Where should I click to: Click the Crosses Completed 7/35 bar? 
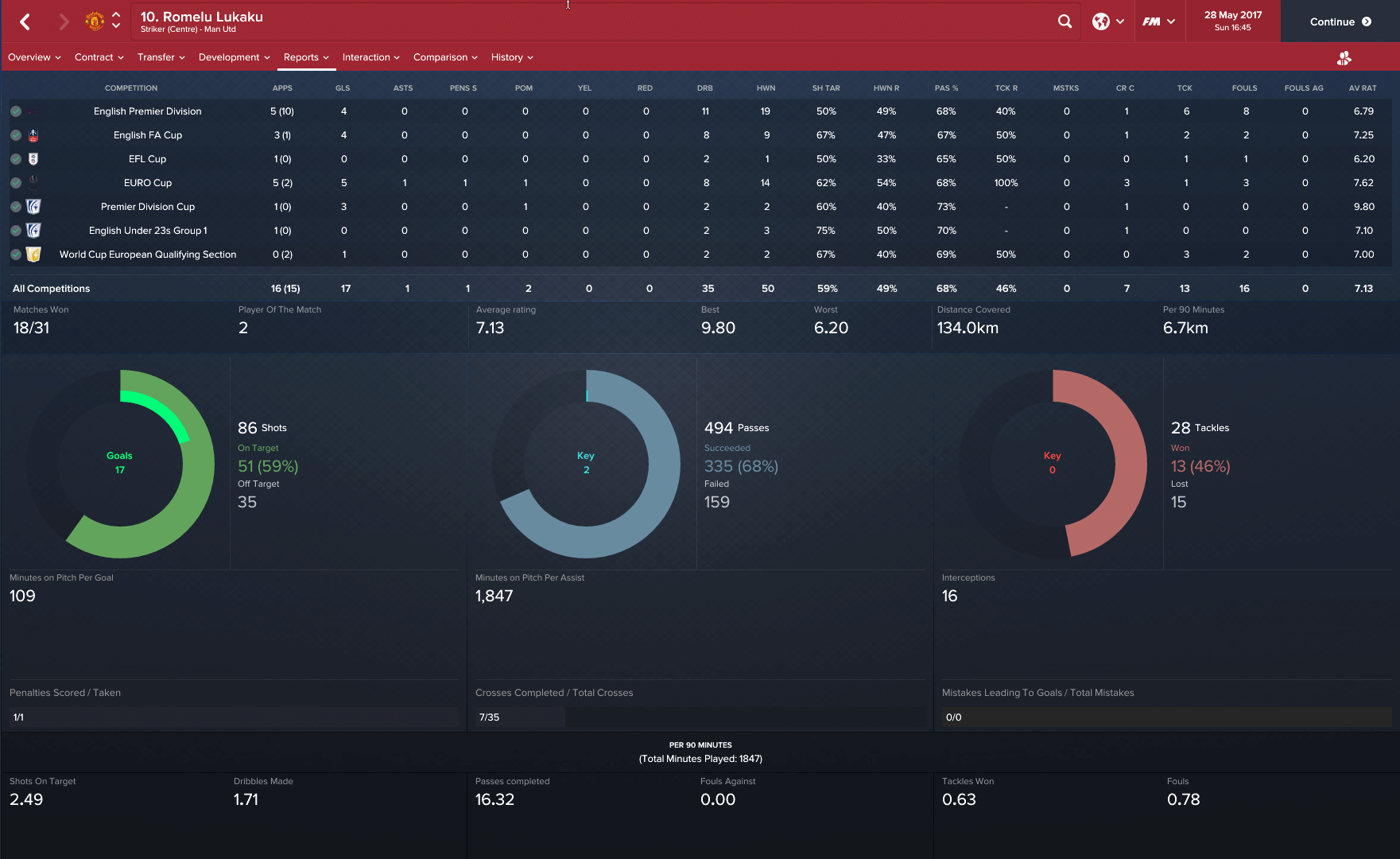(x=700, y=717)
